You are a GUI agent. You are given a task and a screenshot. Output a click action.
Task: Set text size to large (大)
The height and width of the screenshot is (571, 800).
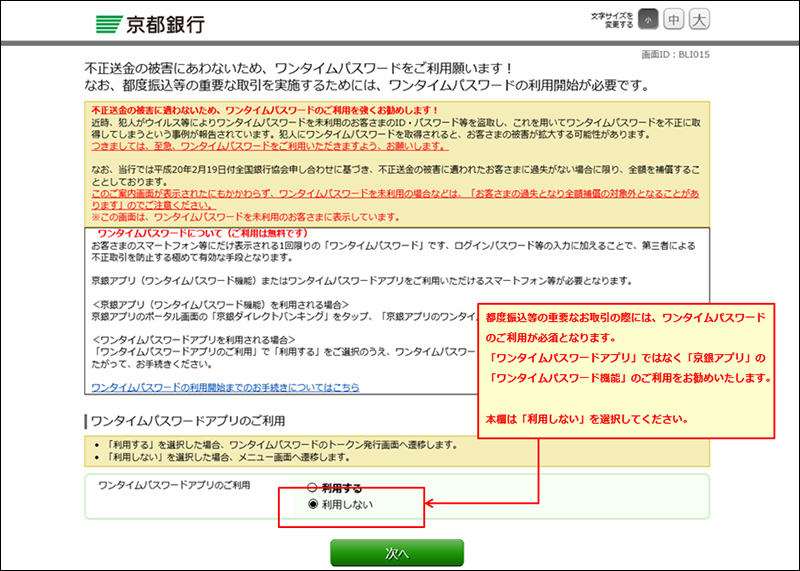pos(699,20)
